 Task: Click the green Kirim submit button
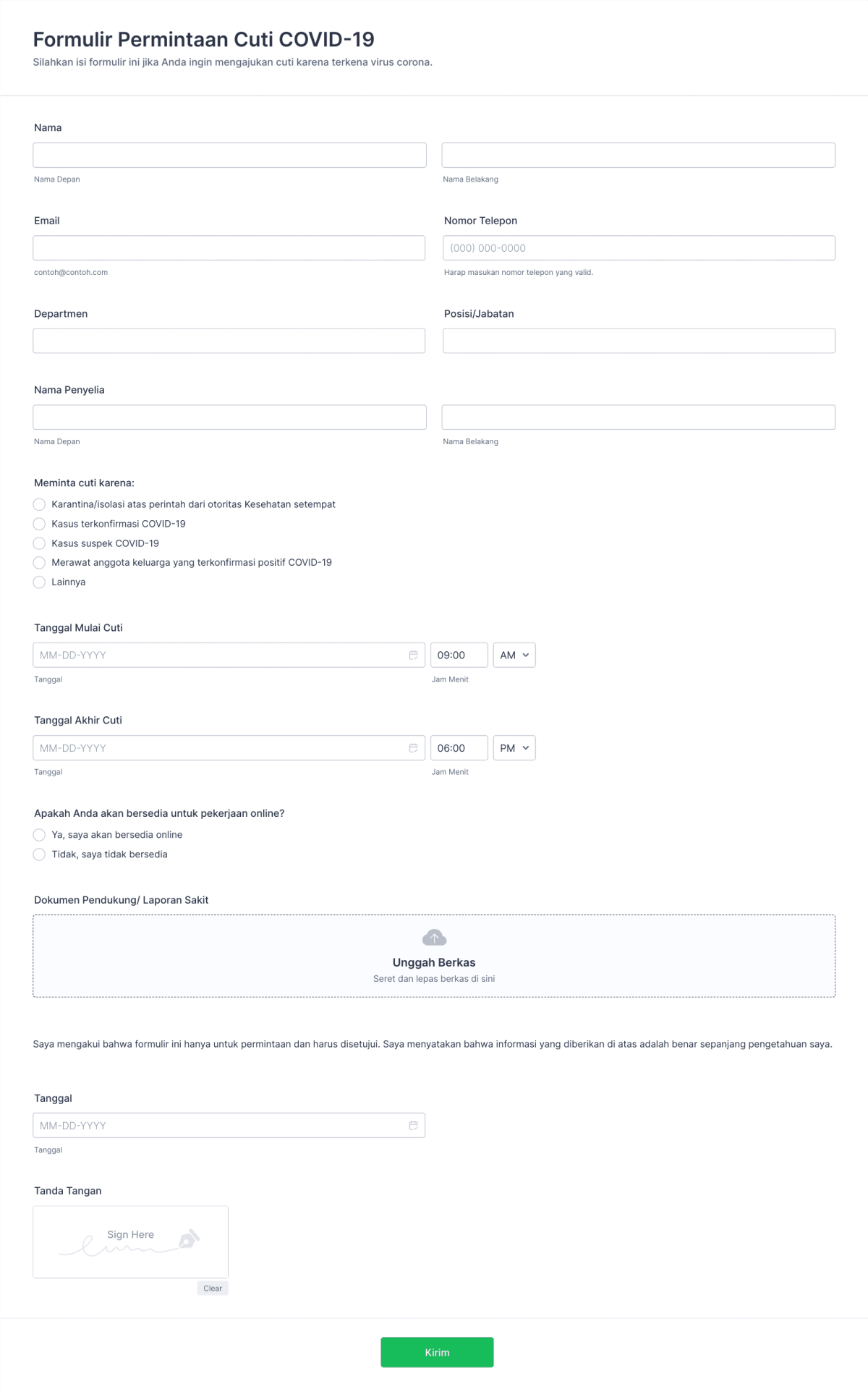click(436, 1351)
